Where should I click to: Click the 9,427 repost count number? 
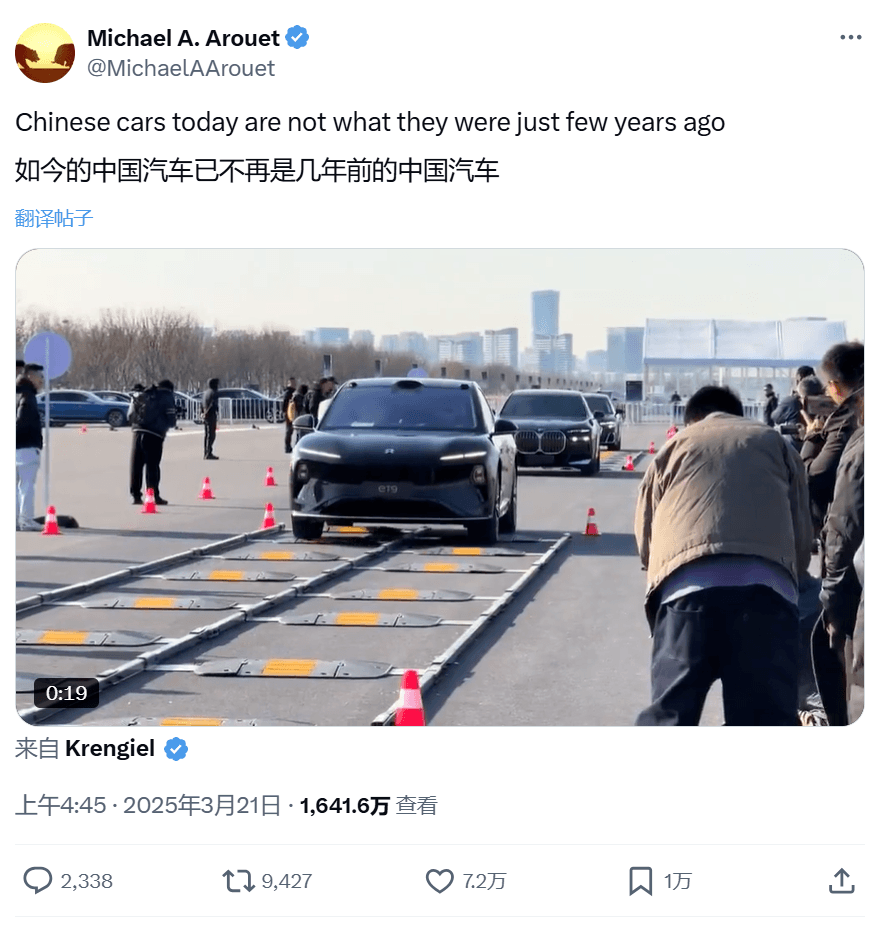pyautogui.click(x=287, y=881)
